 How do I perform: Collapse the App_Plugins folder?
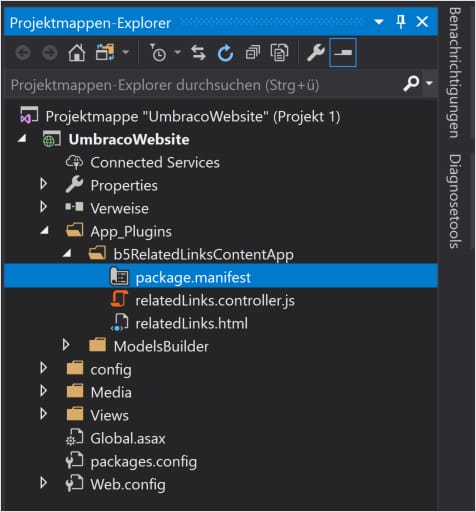click(44, 230)
